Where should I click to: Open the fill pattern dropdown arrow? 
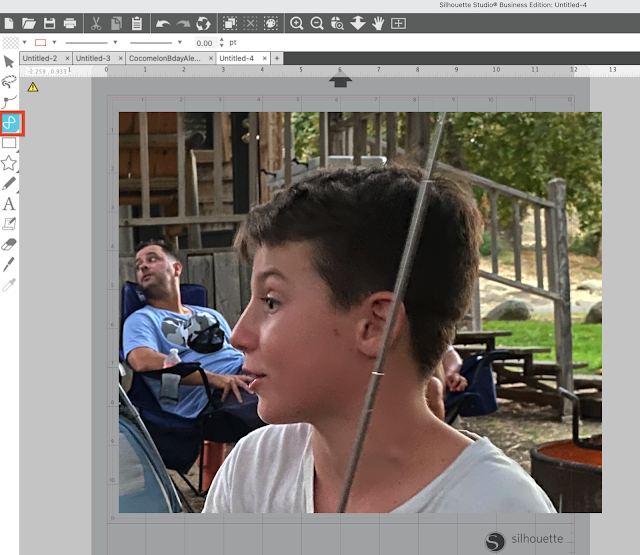(x=24, y=42)
